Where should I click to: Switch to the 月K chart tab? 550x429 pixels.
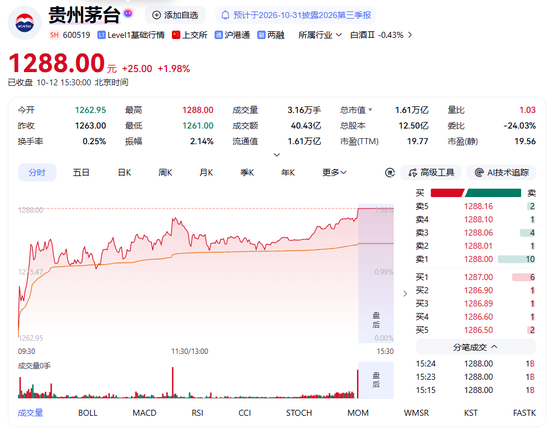[206, 173]
